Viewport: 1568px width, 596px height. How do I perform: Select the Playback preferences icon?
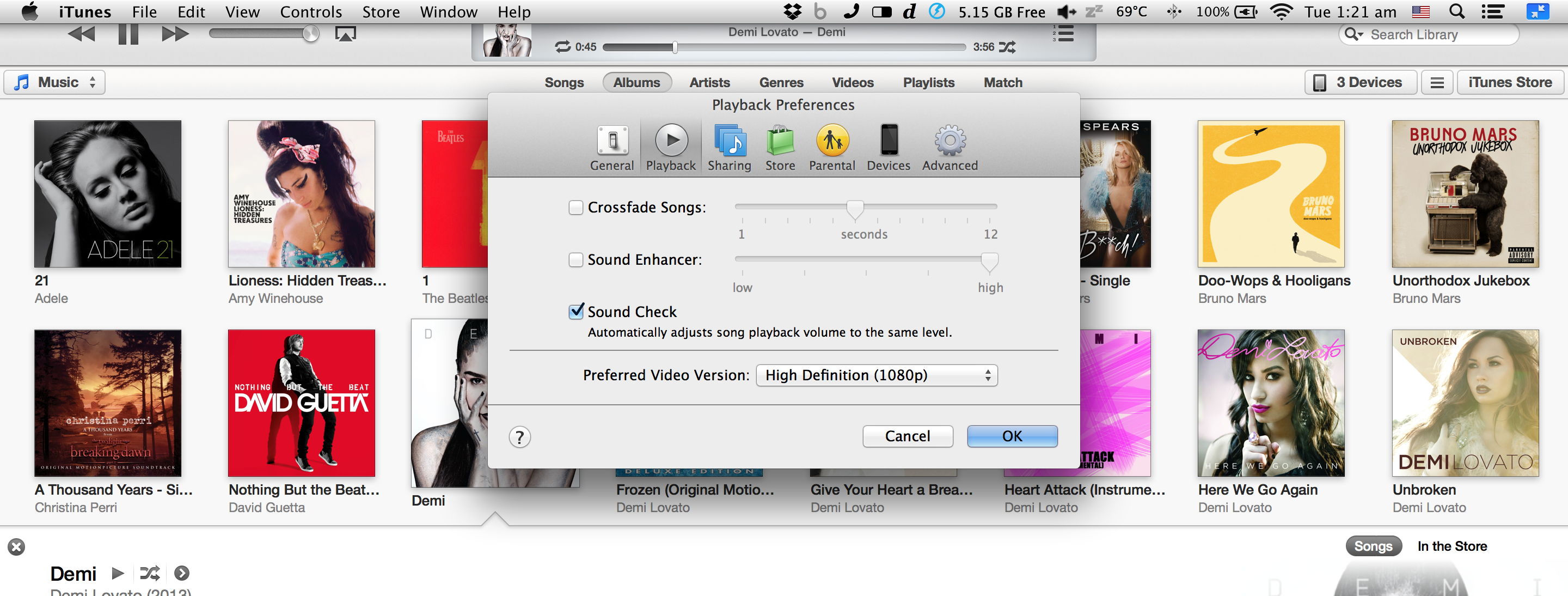pos(671,148)
